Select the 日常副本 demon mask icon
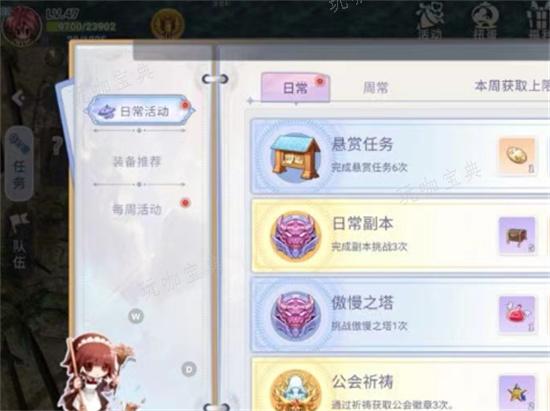Screen dimensions: 550x411 point(295,236)
